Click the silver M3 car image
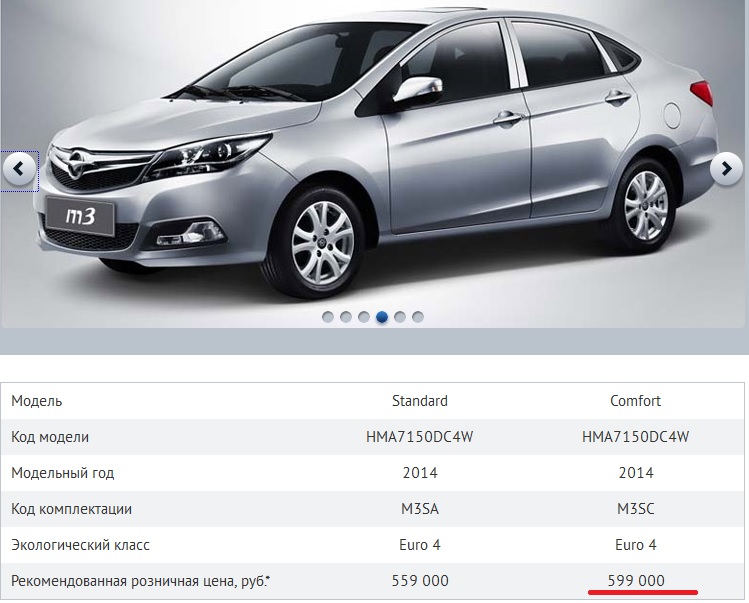 [373, 164]
